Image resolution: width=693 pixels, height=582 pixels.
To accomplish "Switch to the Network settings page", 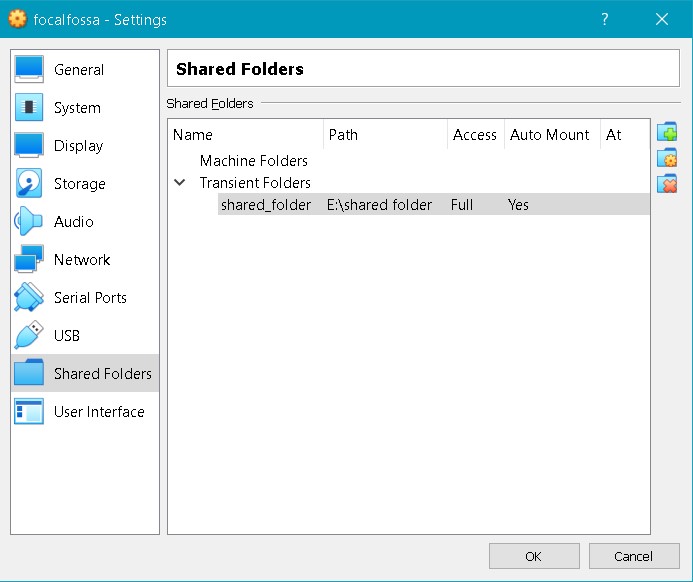I will [x=82, y=260].
